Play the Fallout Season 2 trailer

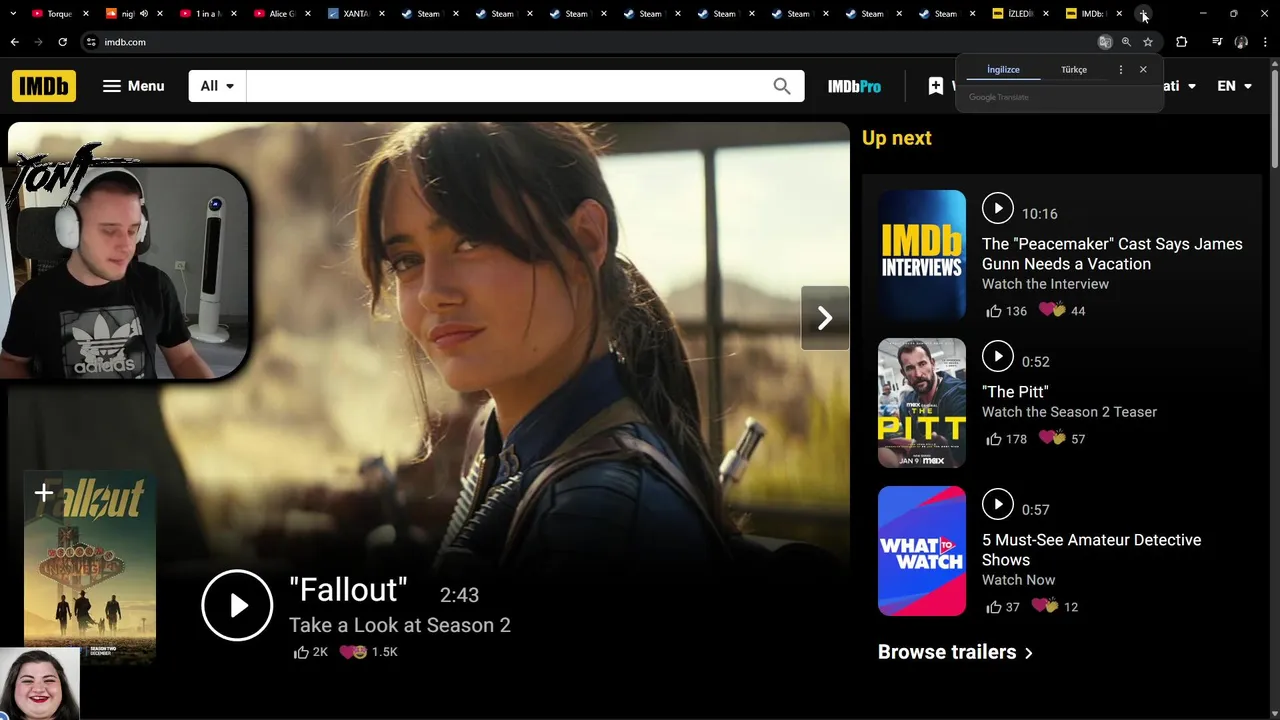click(237, 605)
